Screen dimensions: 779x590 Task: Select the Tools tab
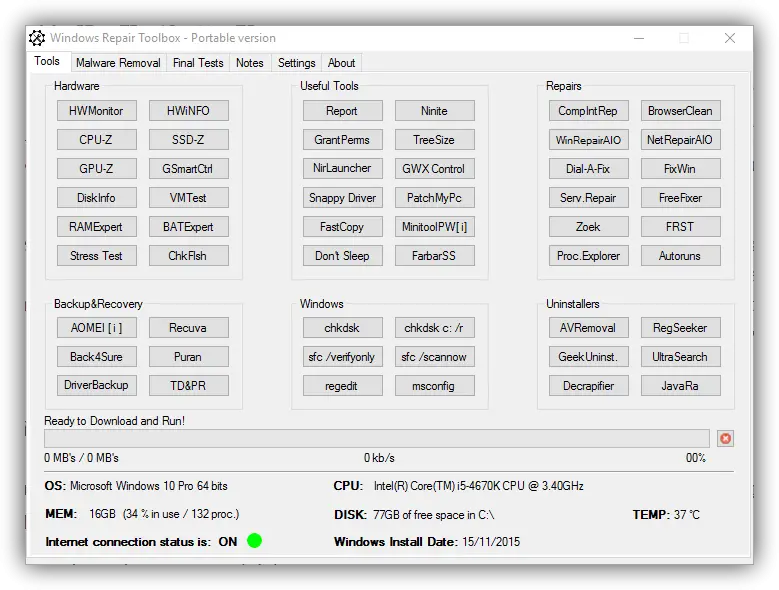point(47,62)
